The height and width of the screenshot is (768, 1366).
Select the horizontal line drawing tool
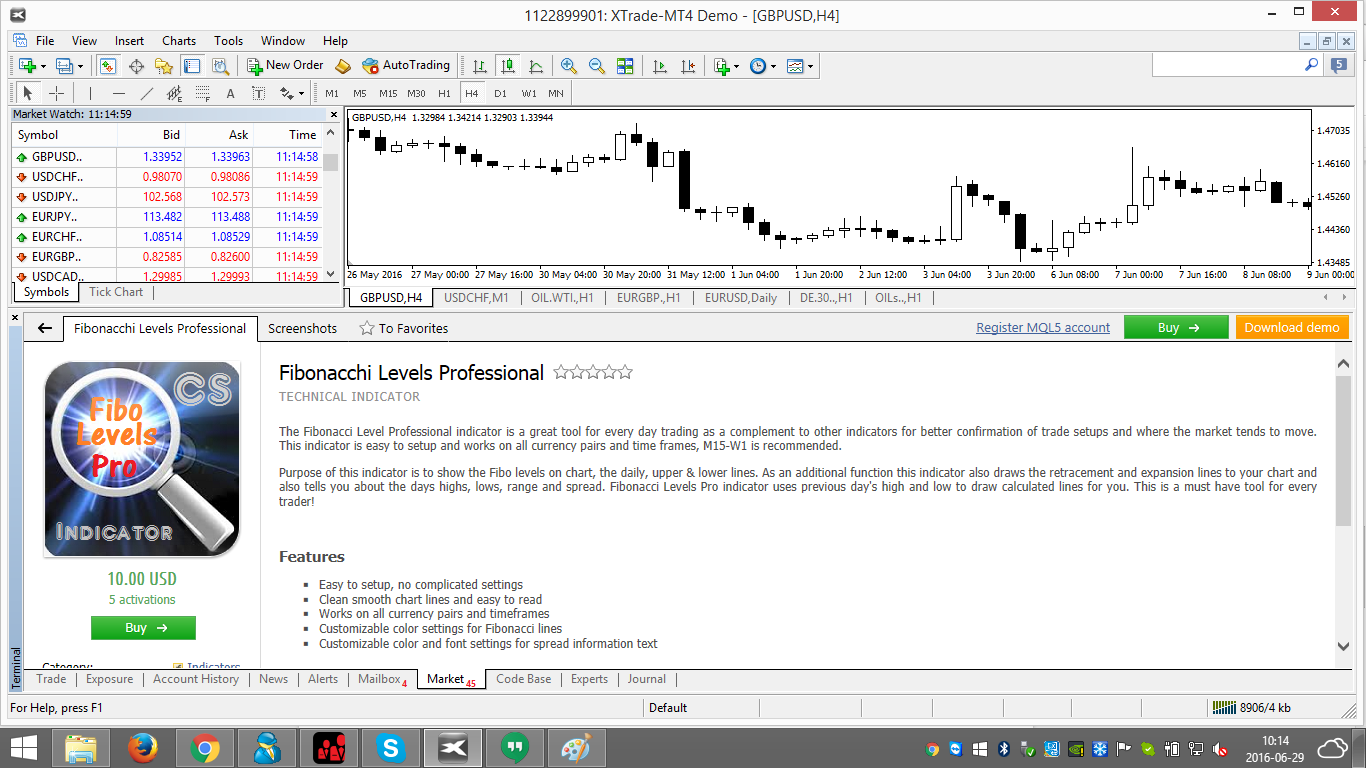point(119,93)
